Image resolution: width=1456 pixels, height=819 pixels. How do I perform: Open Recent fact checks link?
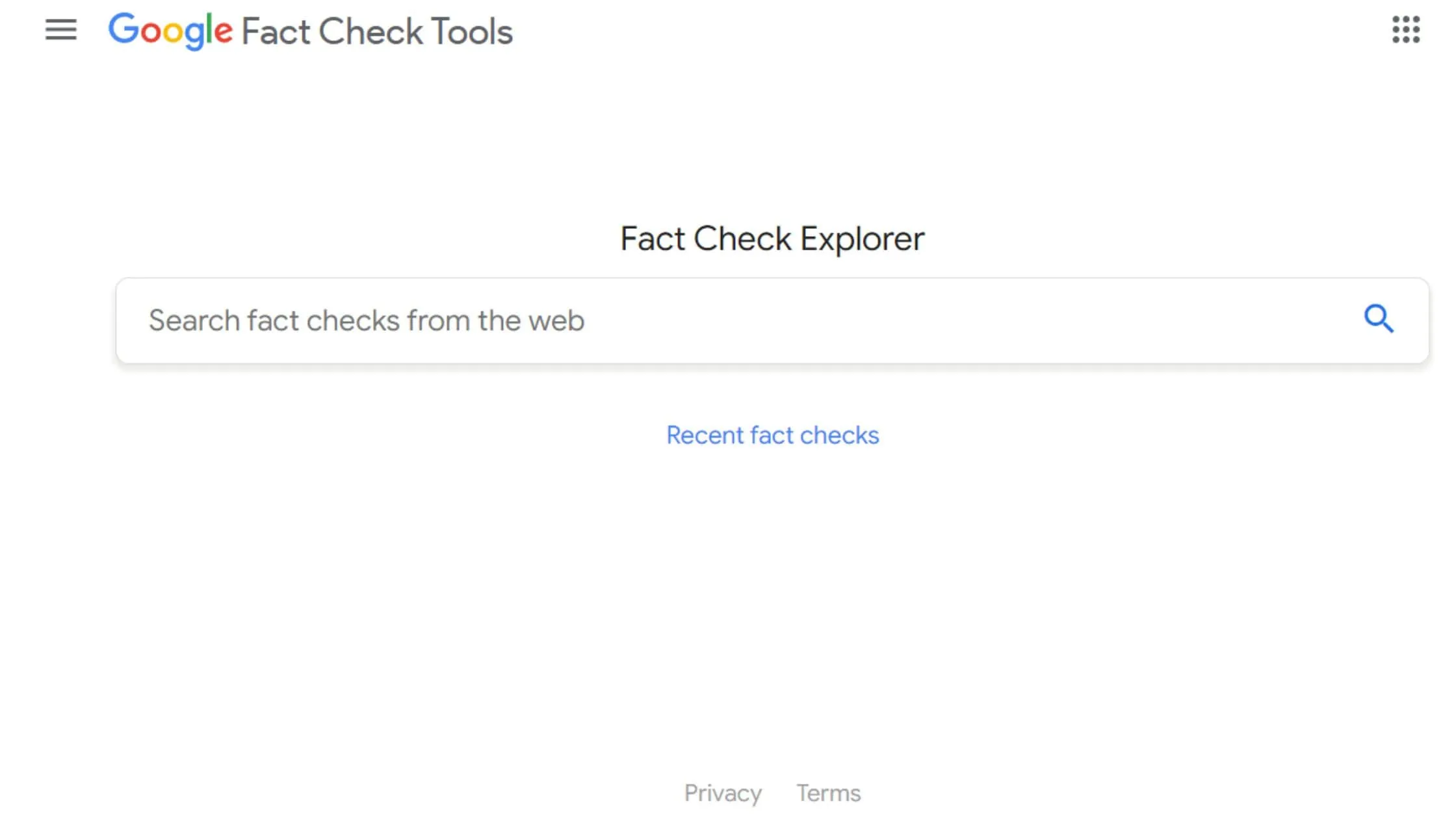coord(772,435)
